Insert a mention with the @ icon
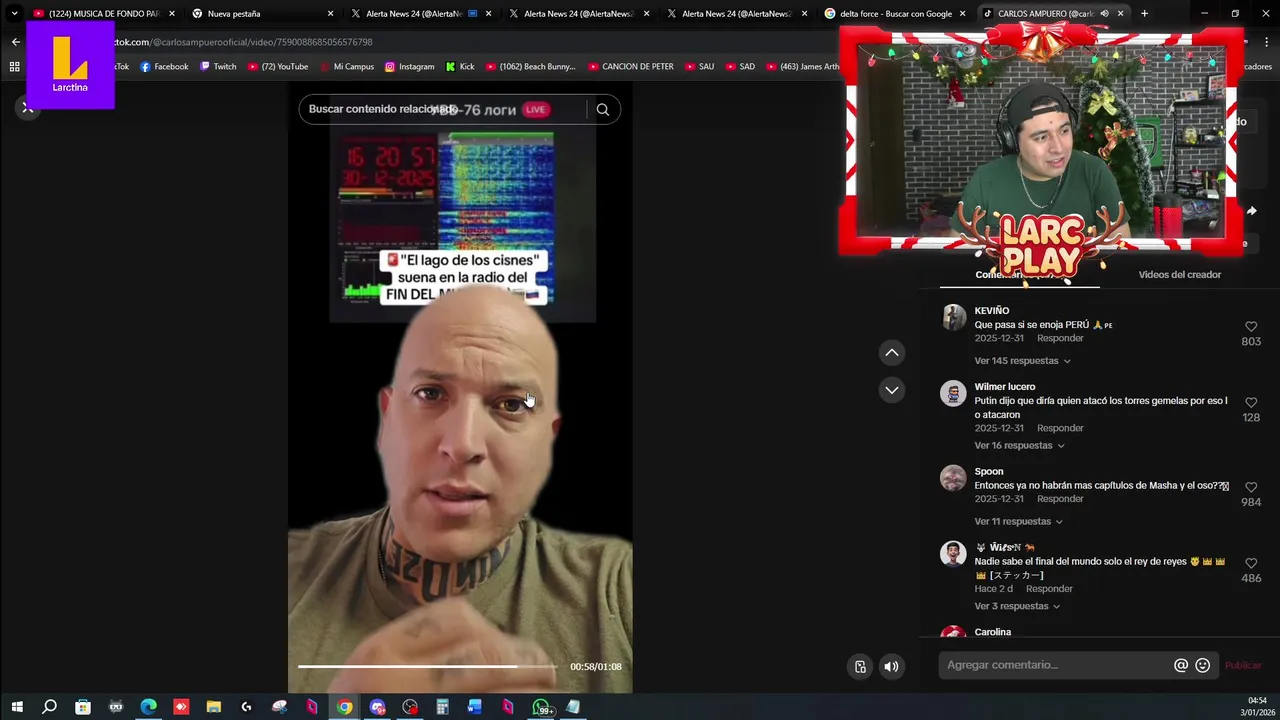 click(1181, 665)
